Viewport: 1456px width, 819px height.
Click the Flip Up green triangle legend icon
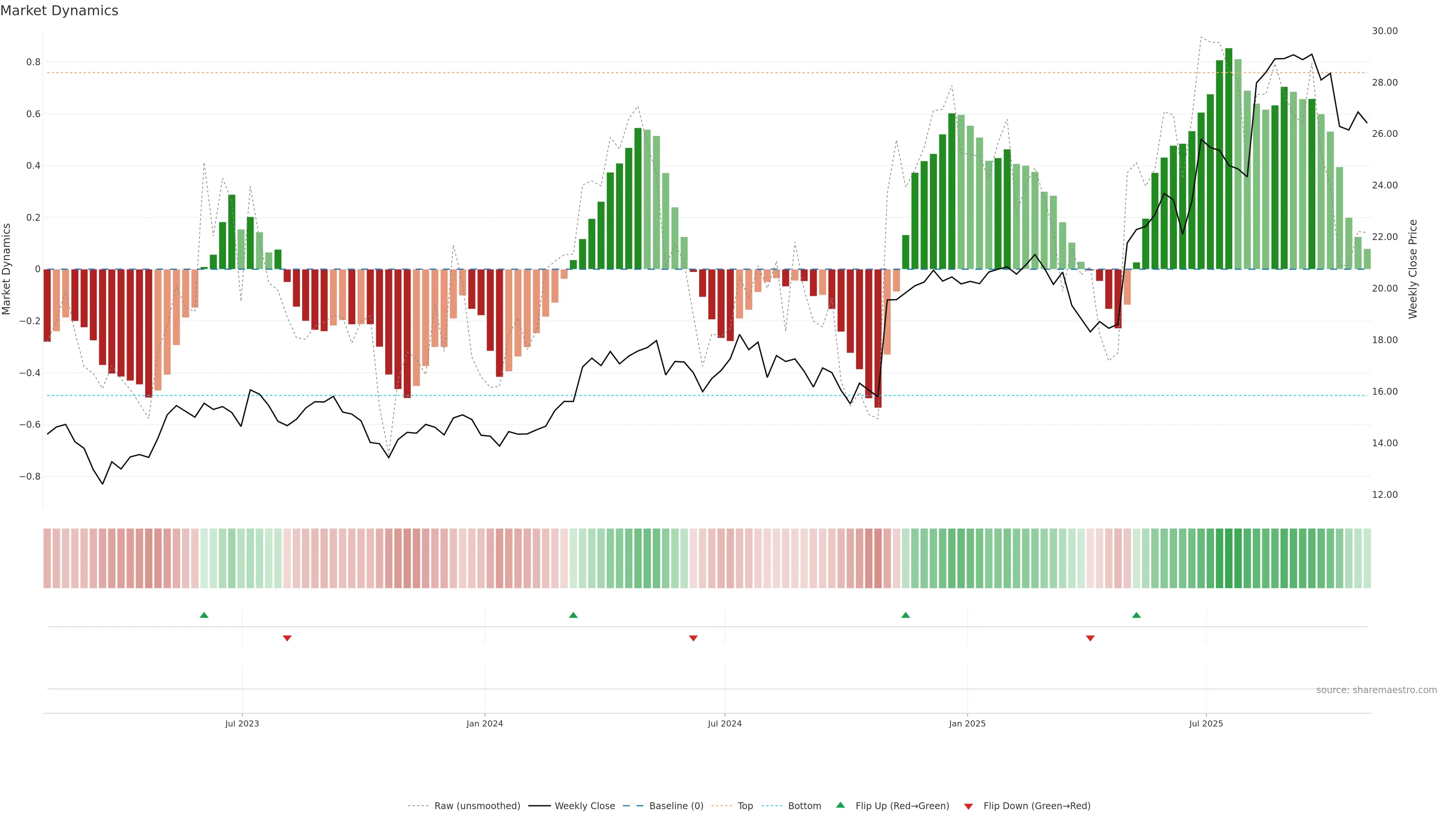coord(841,805)
